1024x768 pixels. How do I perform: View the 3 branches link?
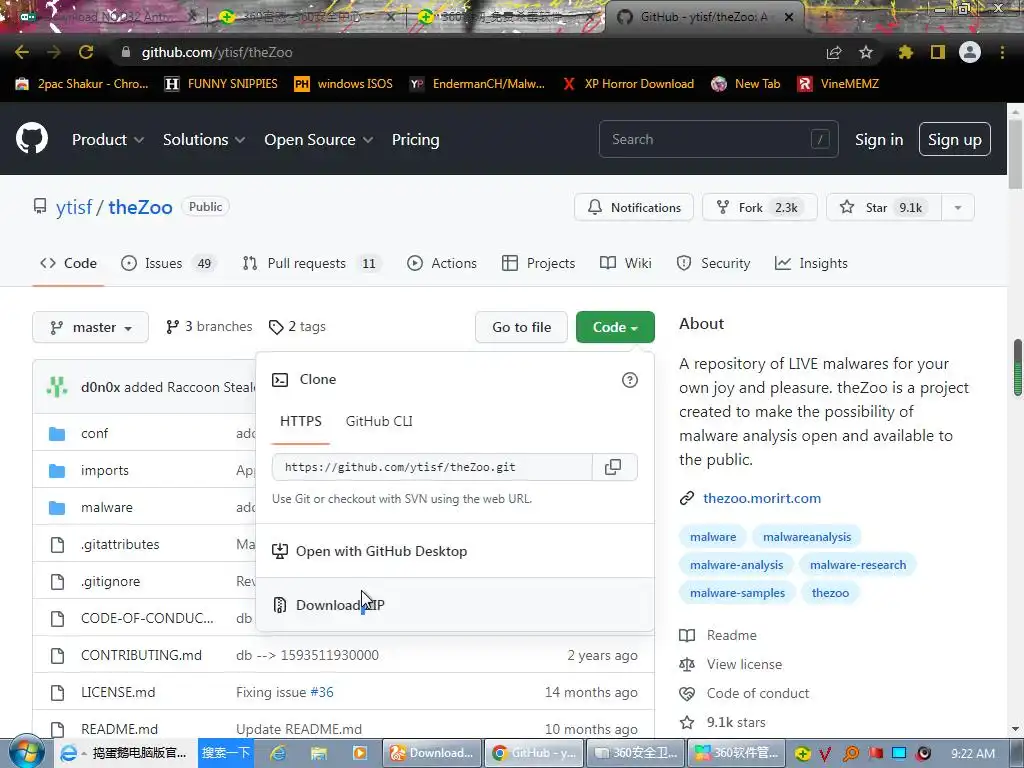[209, 327]
